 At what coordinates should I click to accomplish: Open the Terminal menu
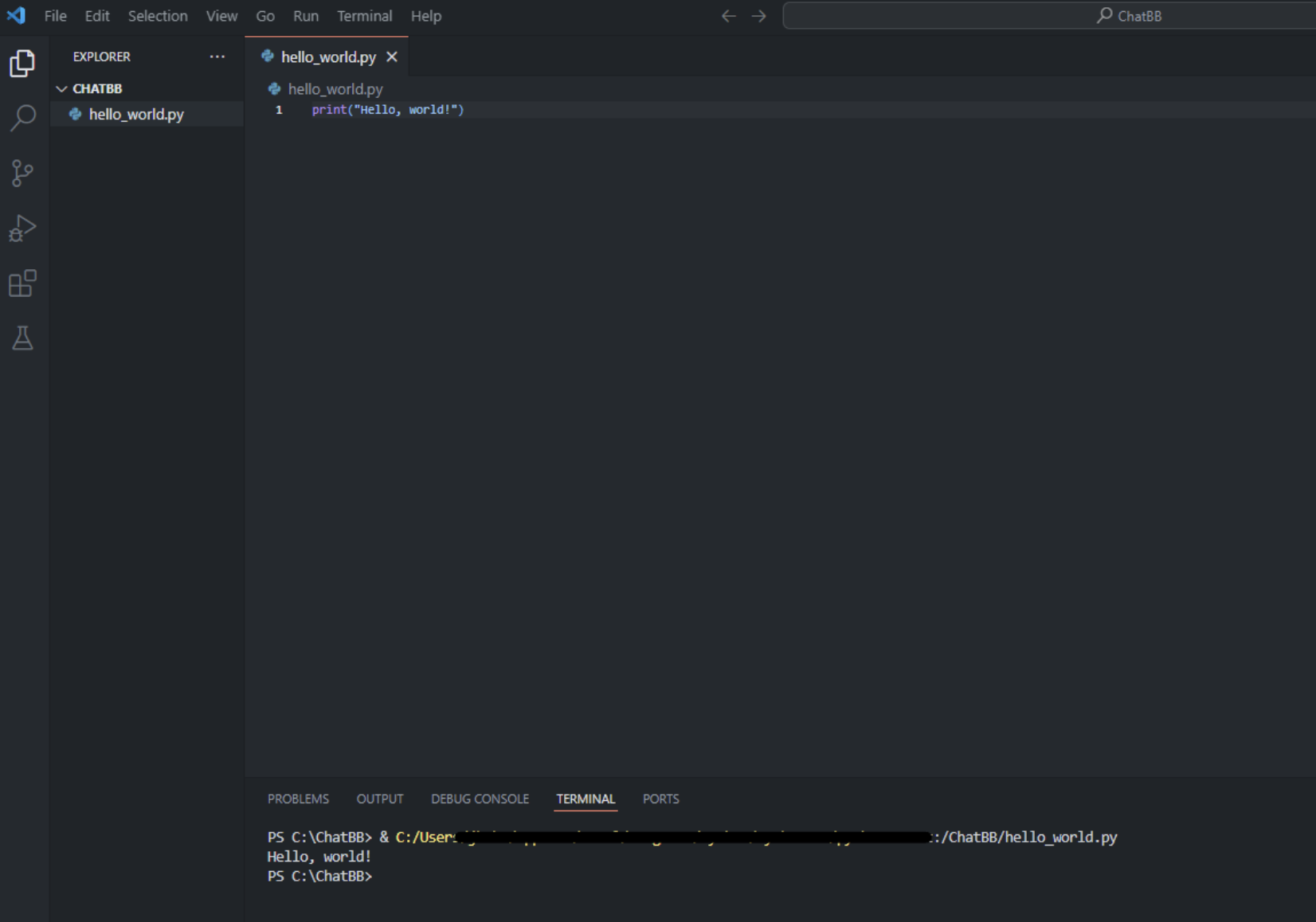365,16
